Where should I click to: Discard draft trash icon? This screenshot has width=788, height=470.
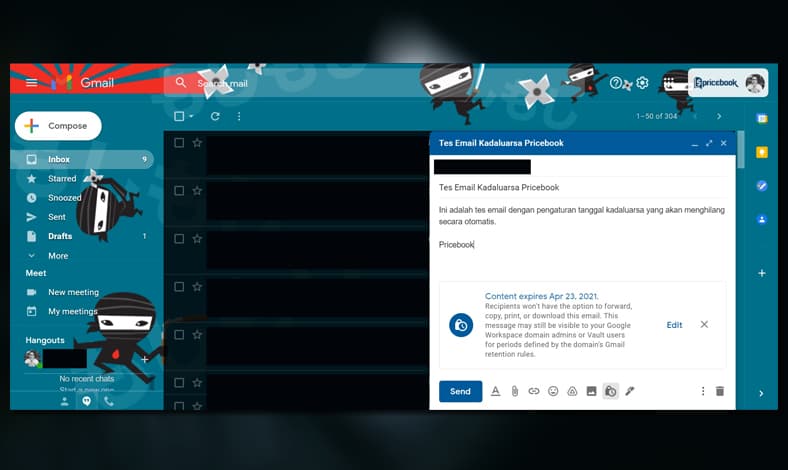coord(720,391)
